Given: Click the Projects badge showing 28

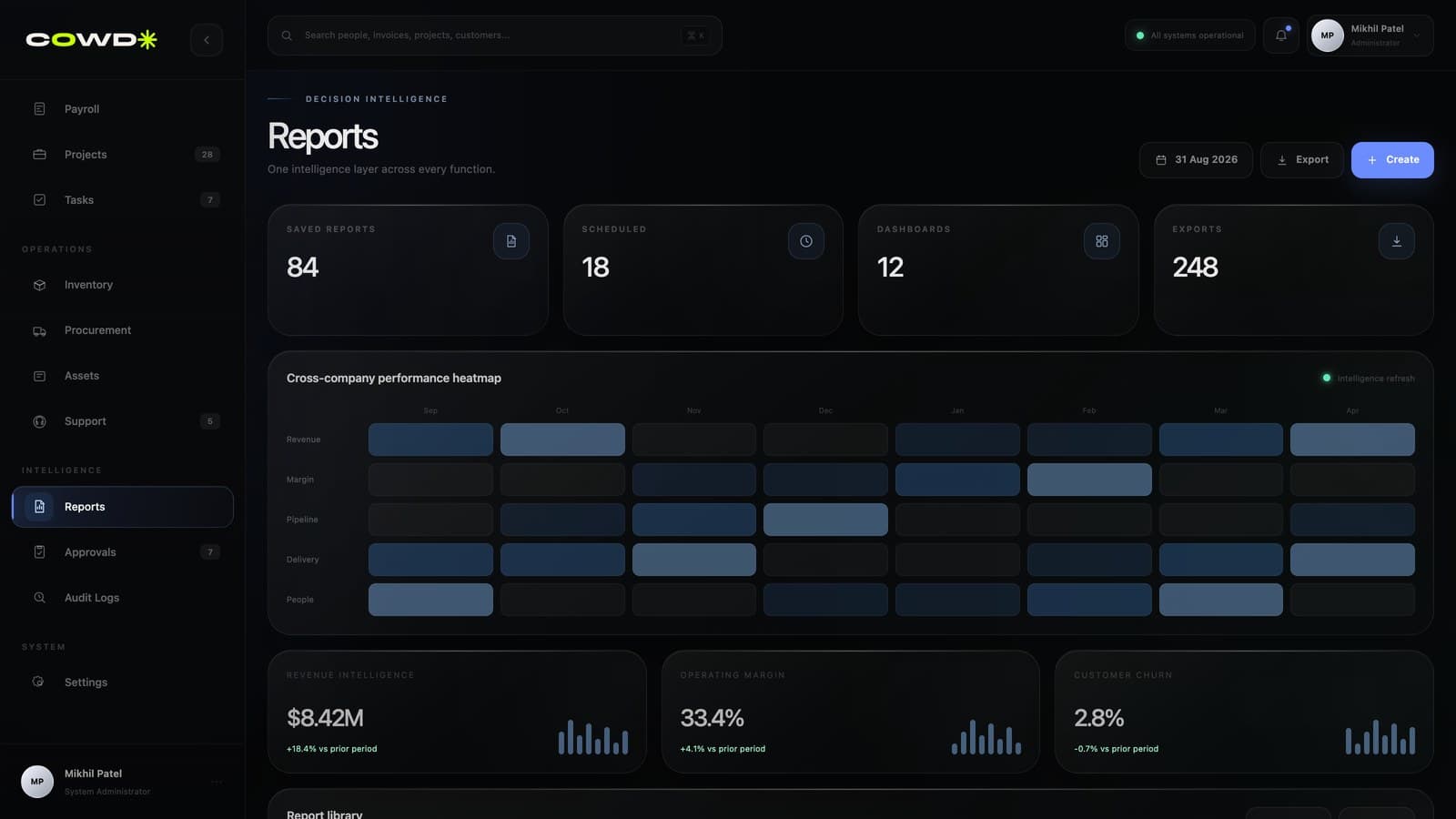Looking at the screenshot, I should [x=207, y=155].
